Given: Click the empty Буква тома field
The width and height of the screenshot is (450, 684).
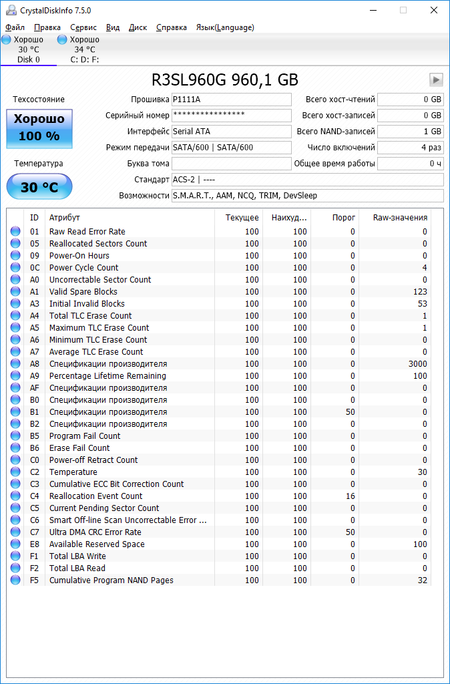Looking at the screenshot, I should pos(232,164).
